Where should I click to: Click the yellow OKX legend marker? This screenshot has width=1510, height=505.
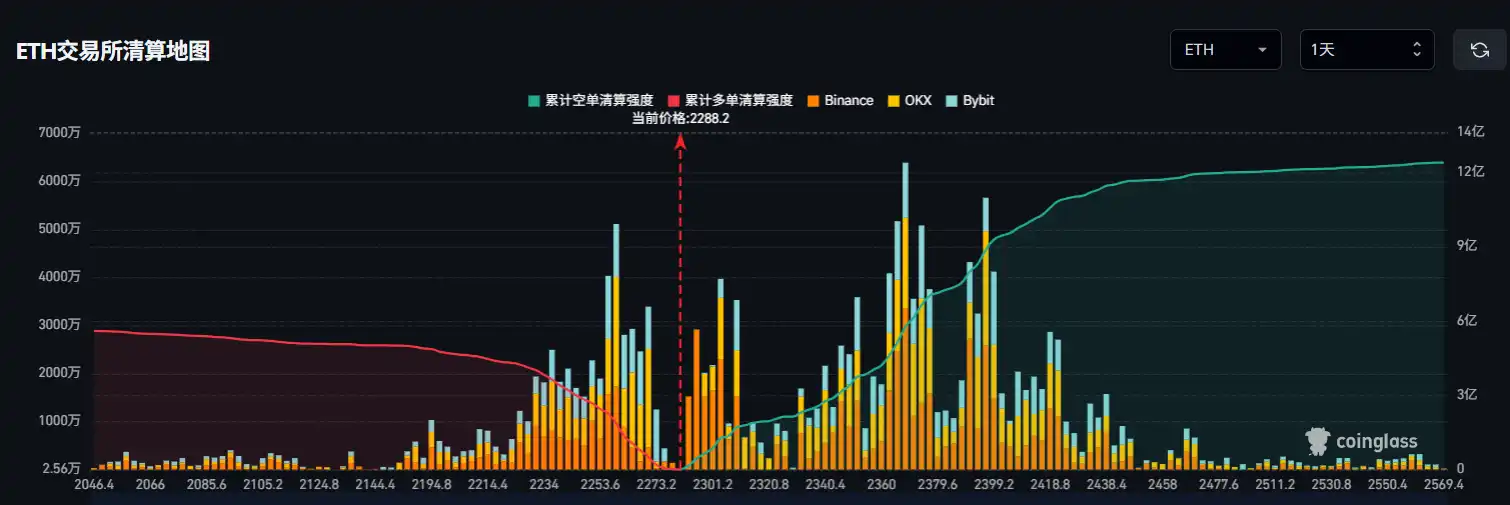[x=894, y=101]
